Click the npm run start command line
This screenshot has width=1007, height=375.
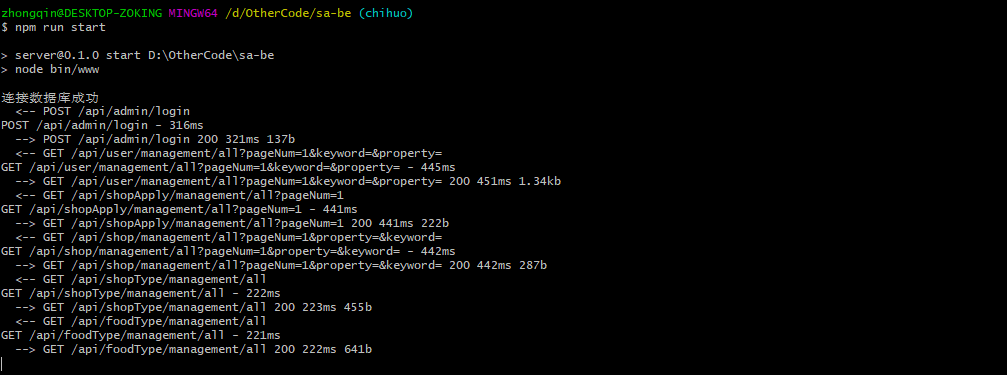(53, 28)
